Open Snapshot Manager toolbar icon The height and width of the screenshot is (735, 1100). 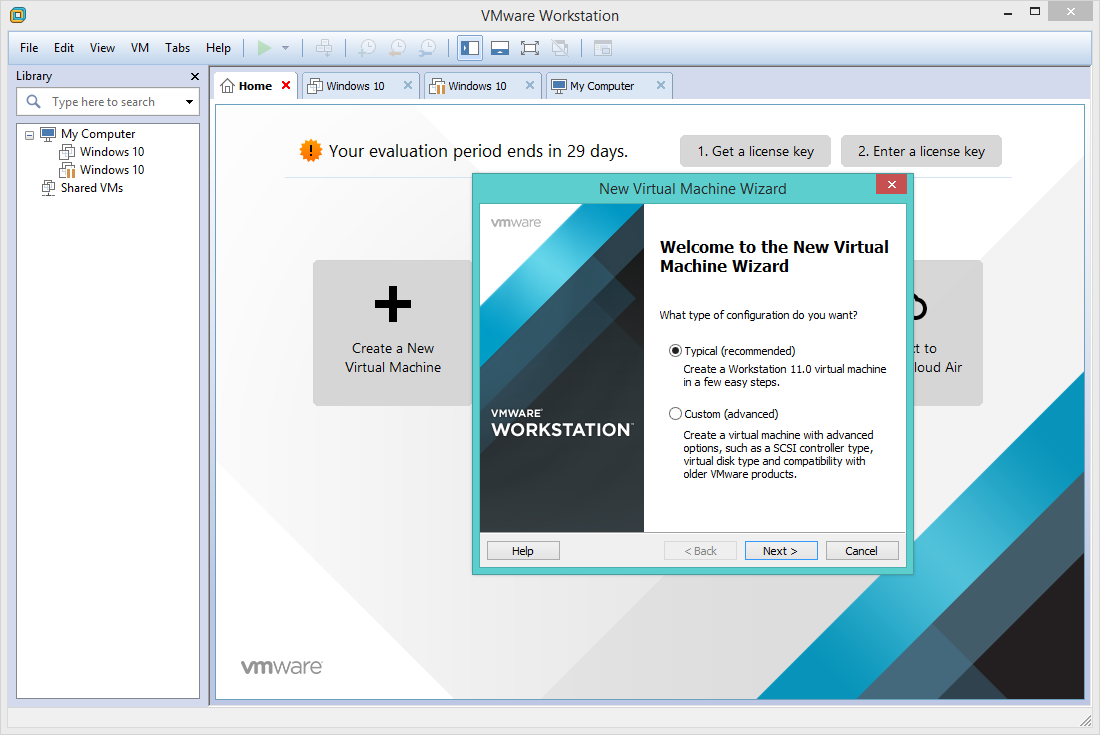(427, 48)
